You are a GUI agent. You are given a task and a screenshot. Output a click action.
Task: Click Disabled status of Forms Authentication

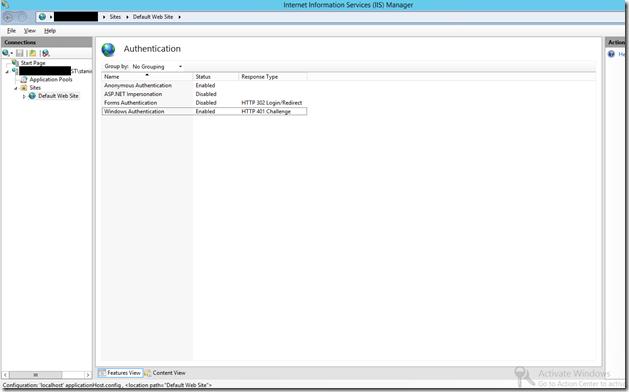point(206,103)
